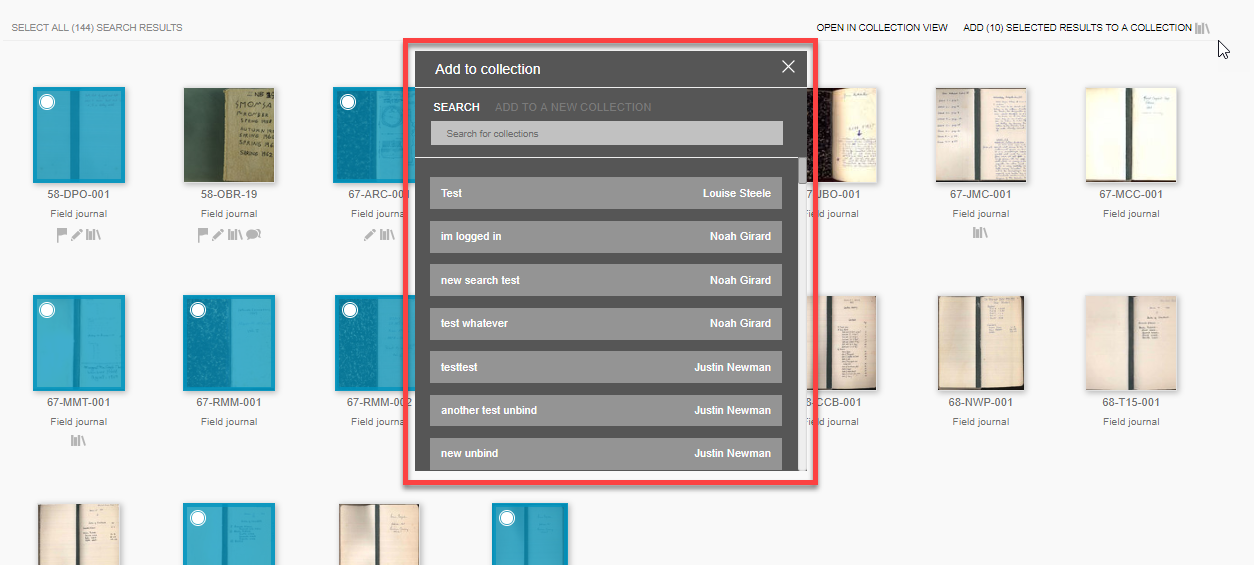Click the pencil edit icon under 58-DPO-001

click(x=77, y=235)
